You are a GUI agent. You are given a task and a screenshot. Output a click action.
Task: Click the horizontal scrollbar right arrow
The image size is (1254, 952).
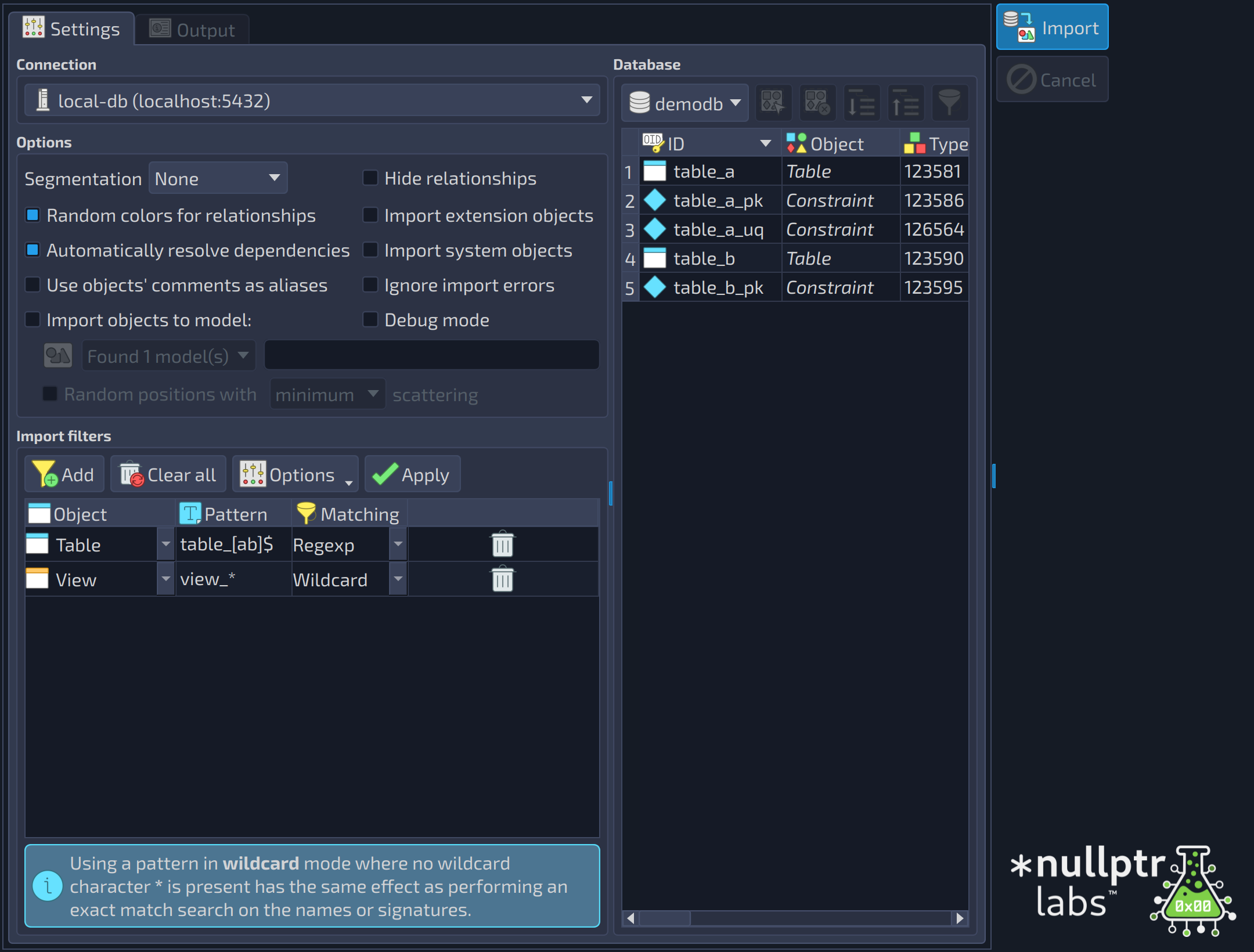[x=960, y=918]
